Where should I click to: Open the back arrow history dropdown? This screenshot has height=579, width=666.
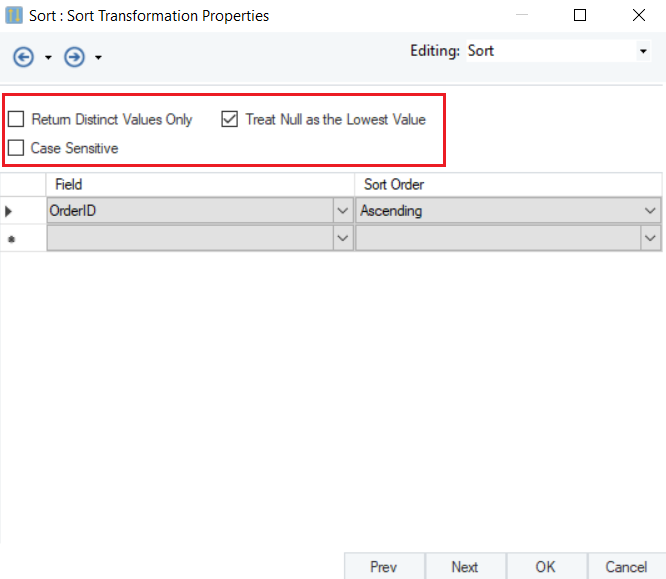47,58
